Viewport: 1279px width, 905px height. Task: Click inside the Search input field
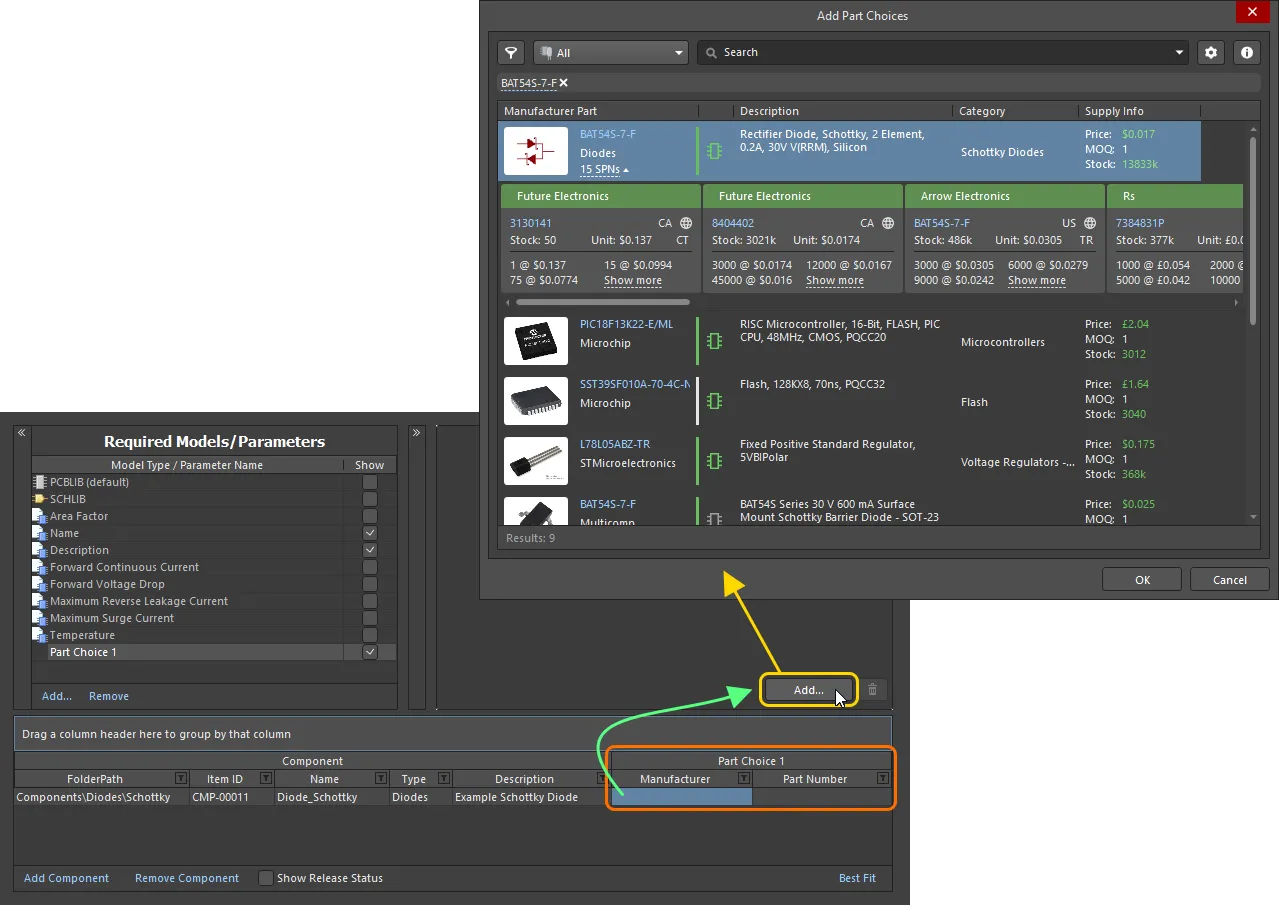tap(900, 52)
